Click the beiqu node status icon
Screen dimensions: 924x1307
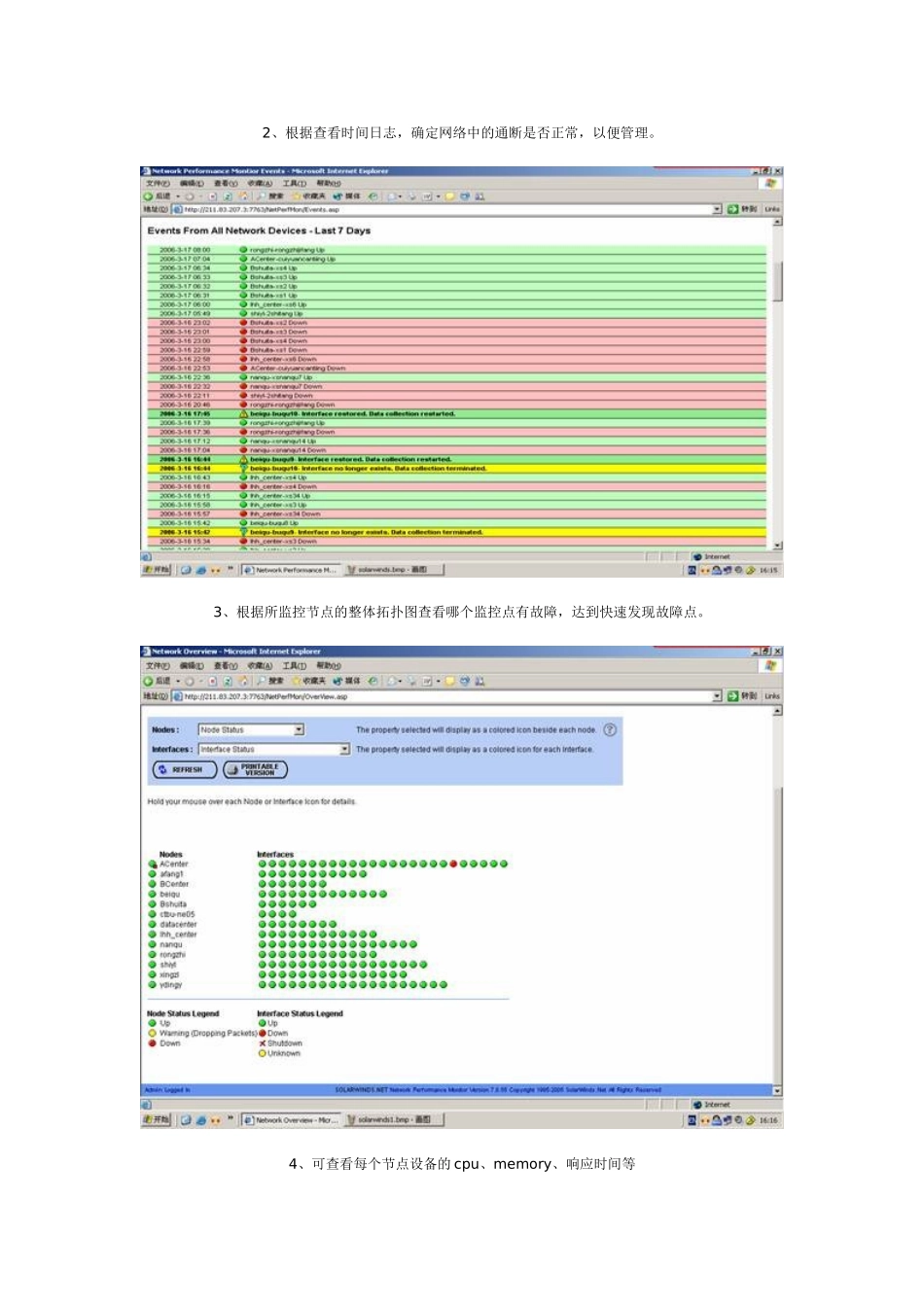coord(153,894)
